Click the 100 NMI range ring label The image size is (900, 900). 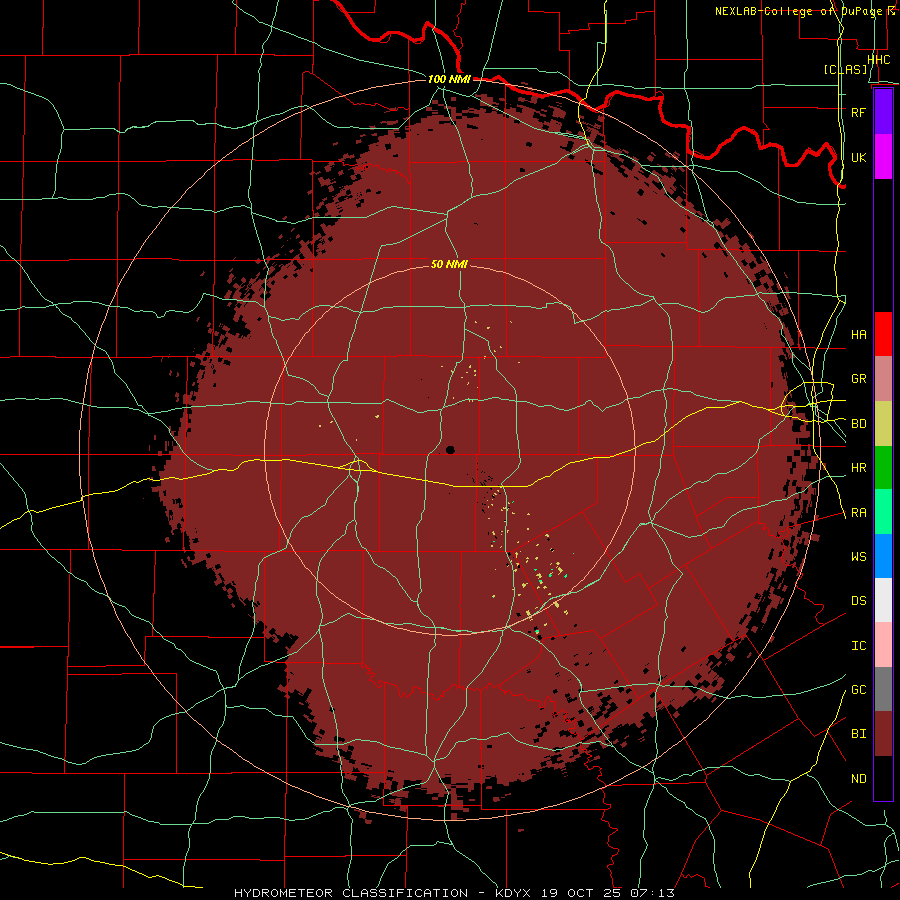pyautogui.click(x=449, y=79)
